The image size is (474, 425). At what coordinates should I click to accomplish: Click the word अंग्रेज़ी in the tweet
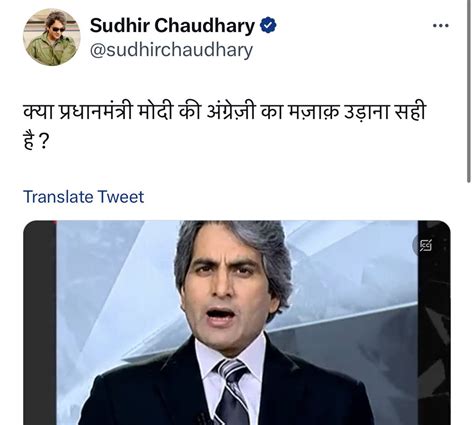[x=230, y=112]
